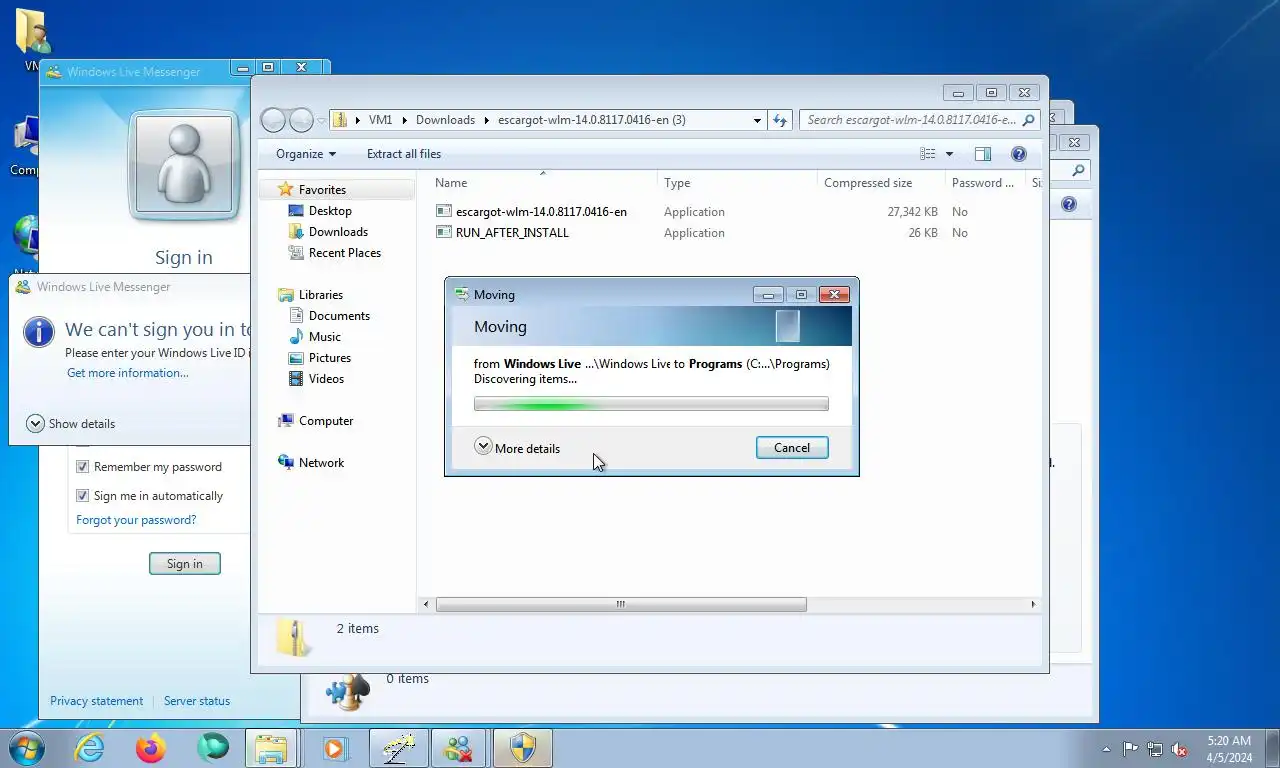1280x768 pixels.
Task: Click the horizontal scrollbar right arrow
Action: [x=1033, y=604]
